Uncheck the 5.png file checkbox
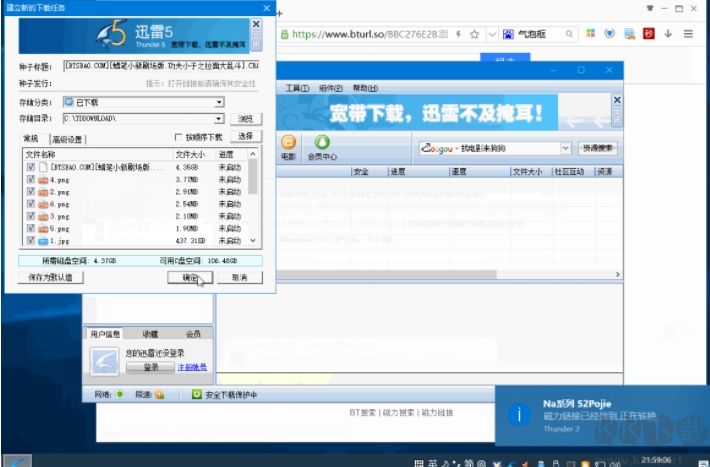The image size is (710, 467). 31,228
